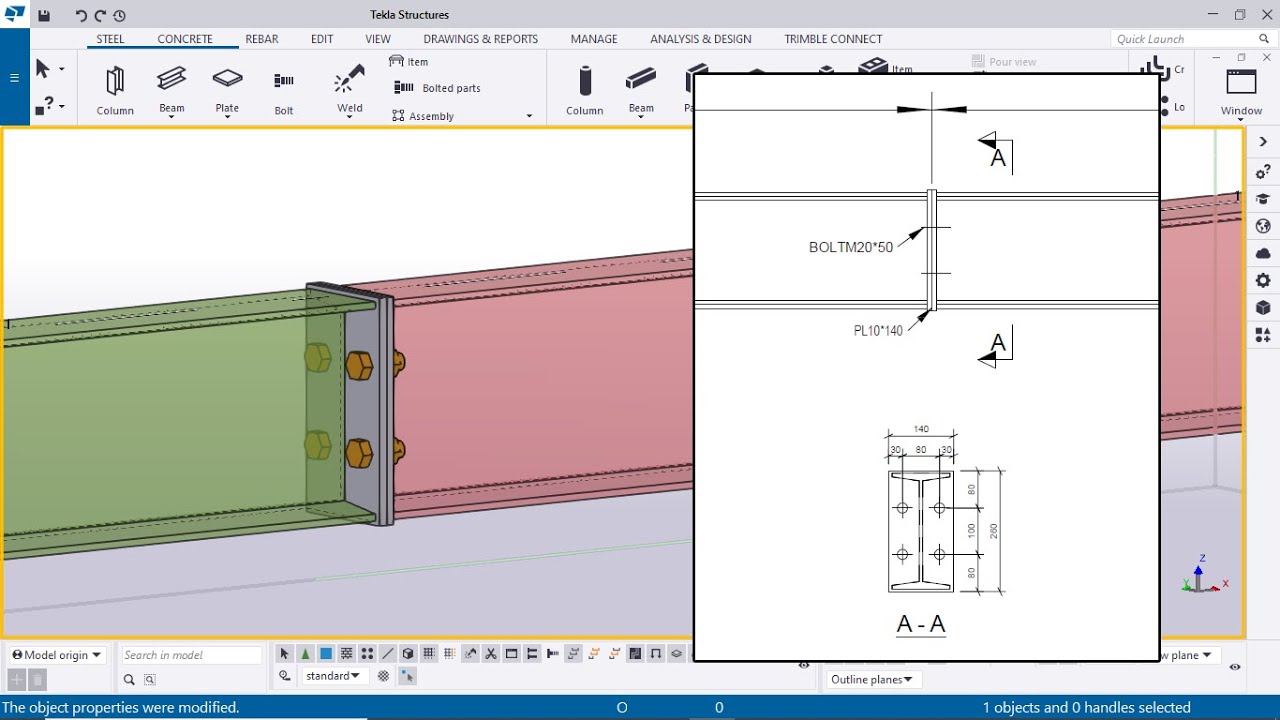Select the Steel Beam tool
This screenshot has width=1280, height=720.
(x=171, y=88)
